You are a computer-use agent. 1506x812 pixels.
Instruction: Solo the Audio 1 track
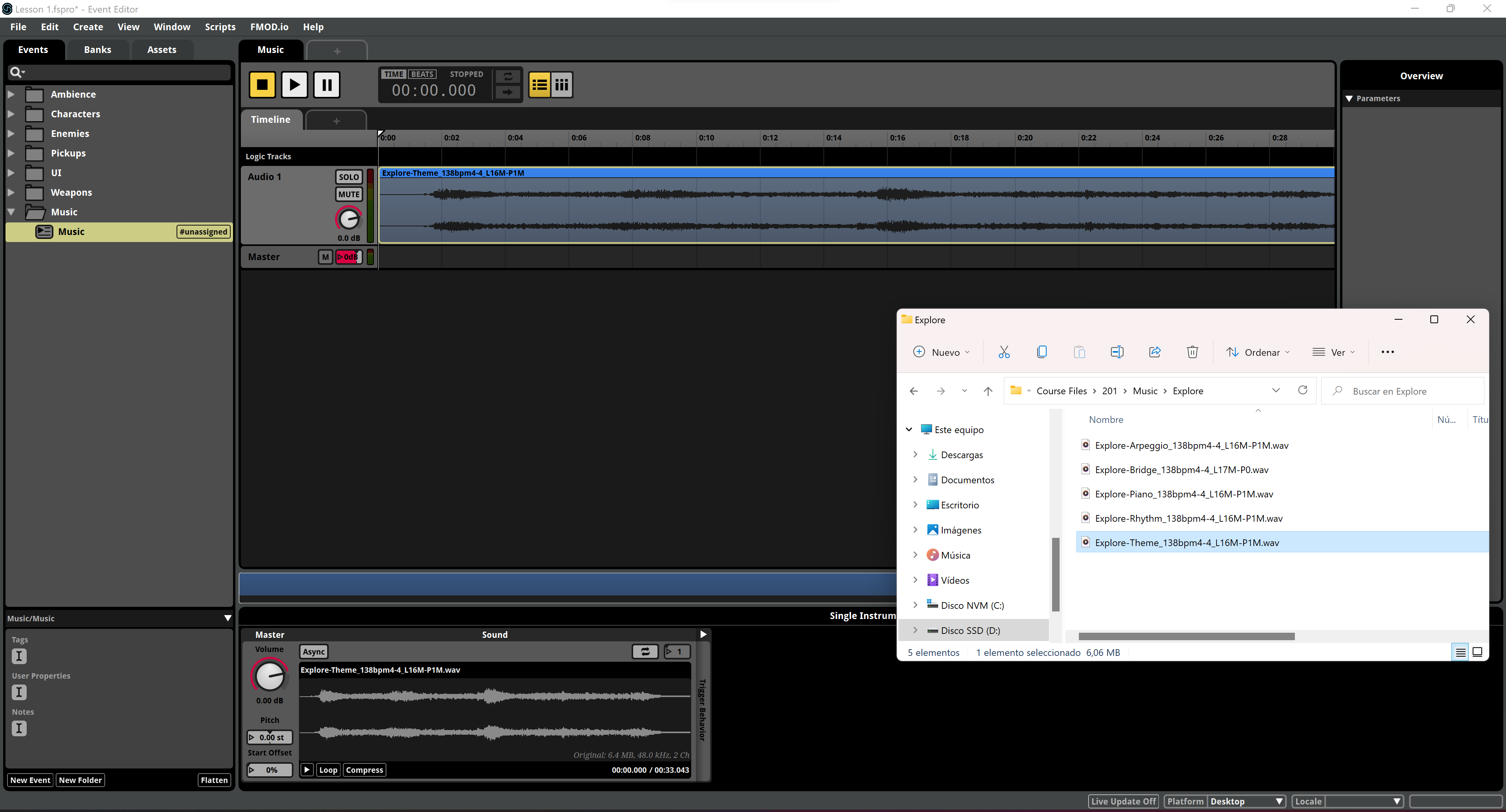click(349, 177)
